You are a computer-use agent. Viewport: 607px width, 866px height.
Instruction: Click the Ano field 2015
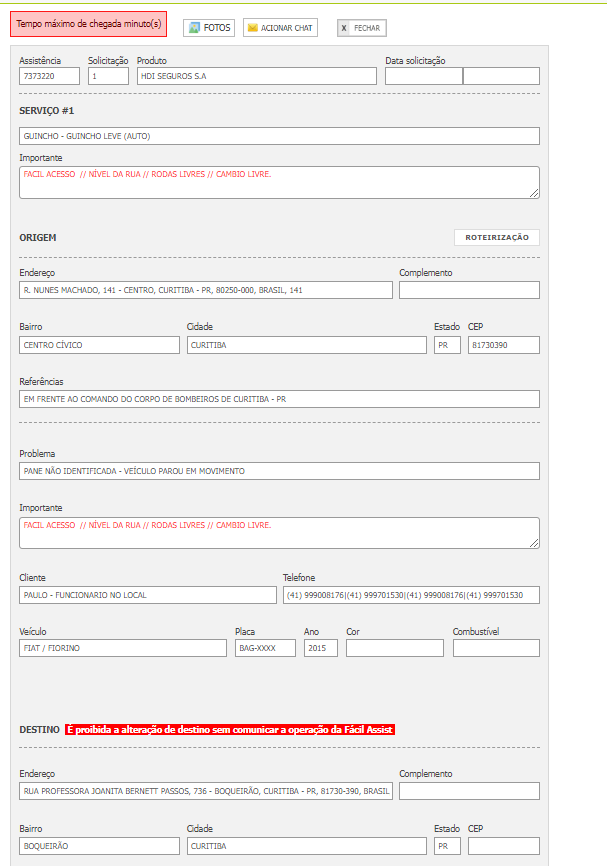click(320, 648)
